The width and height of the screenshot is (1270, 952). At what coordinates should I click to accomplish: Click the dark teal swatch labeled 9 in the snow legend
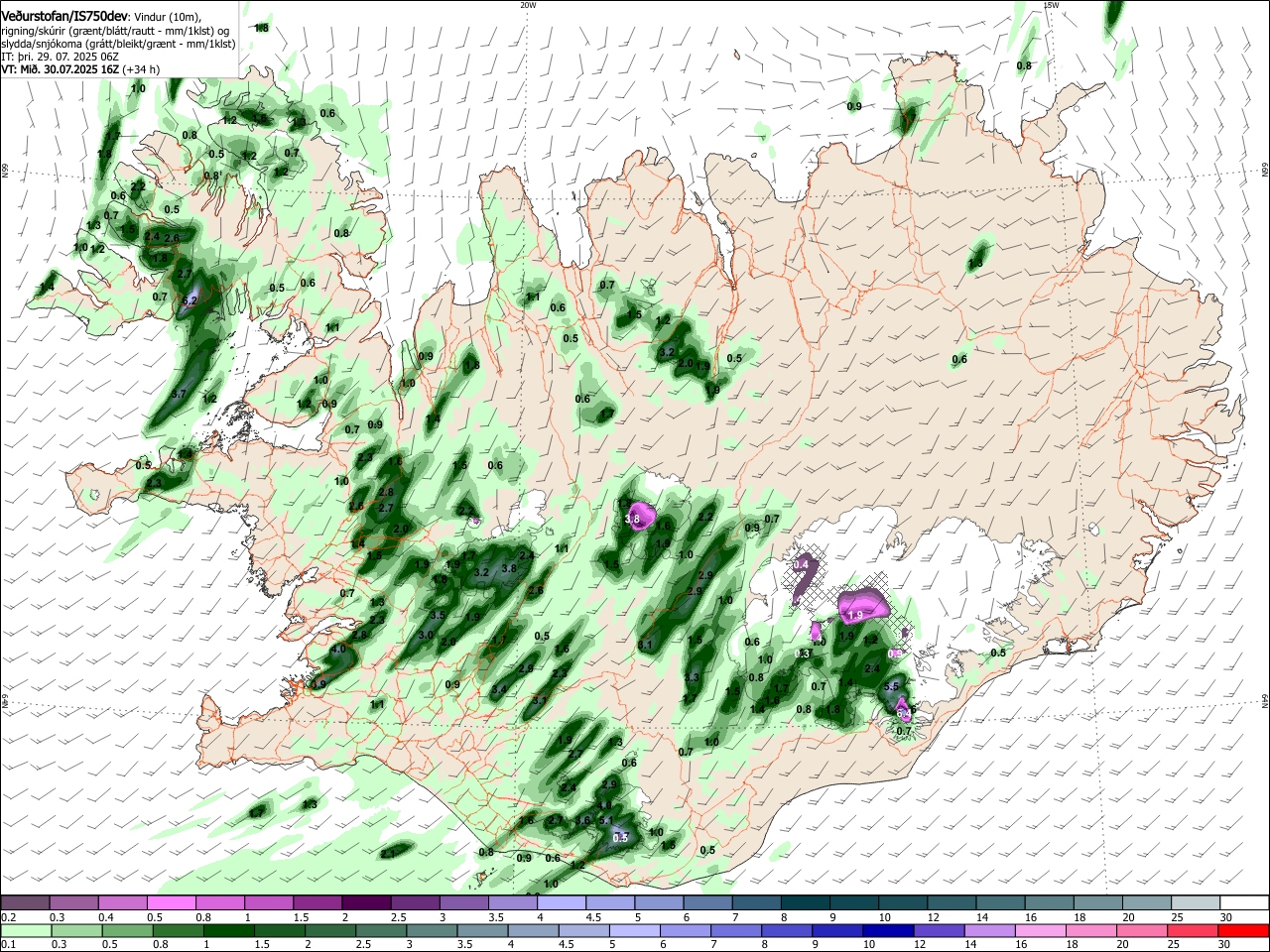click(853, 902)
